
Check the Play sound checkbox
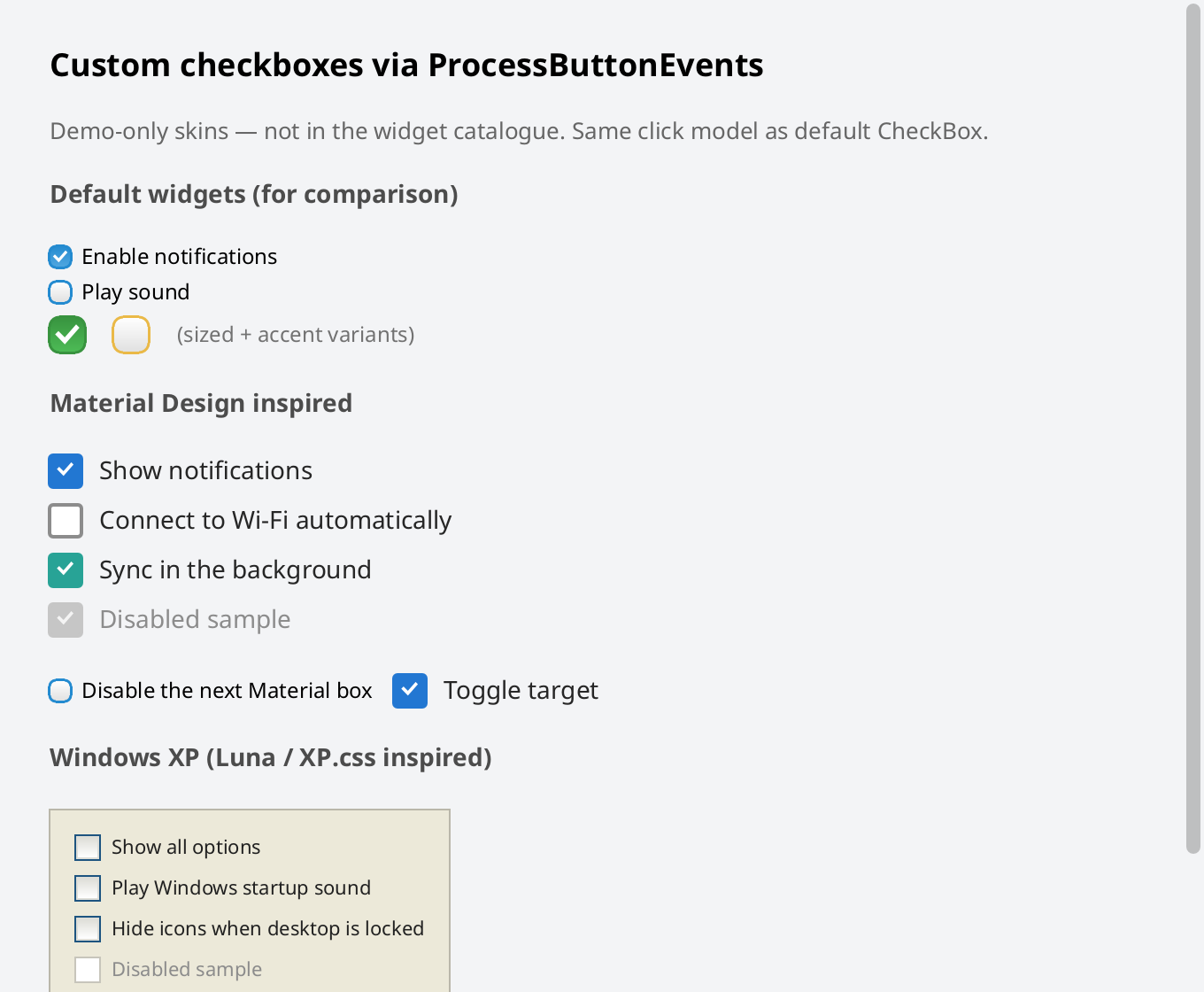(x=60, y=292)
